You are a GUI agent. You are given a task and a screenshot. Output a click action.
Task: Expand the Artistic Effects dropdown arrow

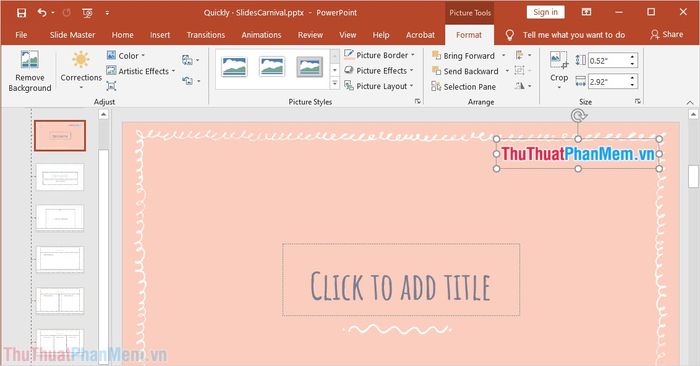pyautogui.click(x=173, y=71)
